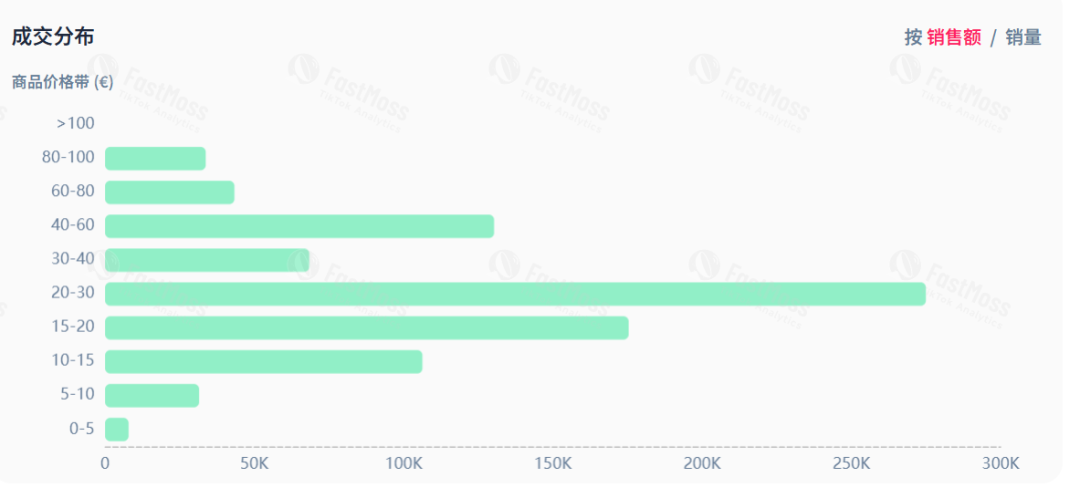Click the 250K x-axis tick label
This screenshot has width=1080, height=488.
point(851,464)
